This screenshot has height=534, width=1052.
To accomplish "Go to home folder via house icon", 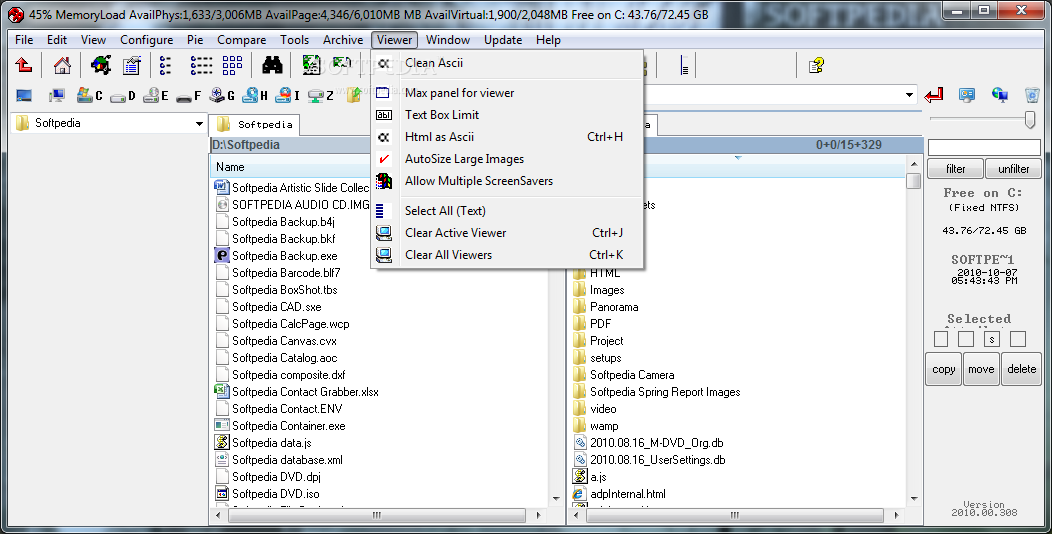I will (x=62, y=65).
